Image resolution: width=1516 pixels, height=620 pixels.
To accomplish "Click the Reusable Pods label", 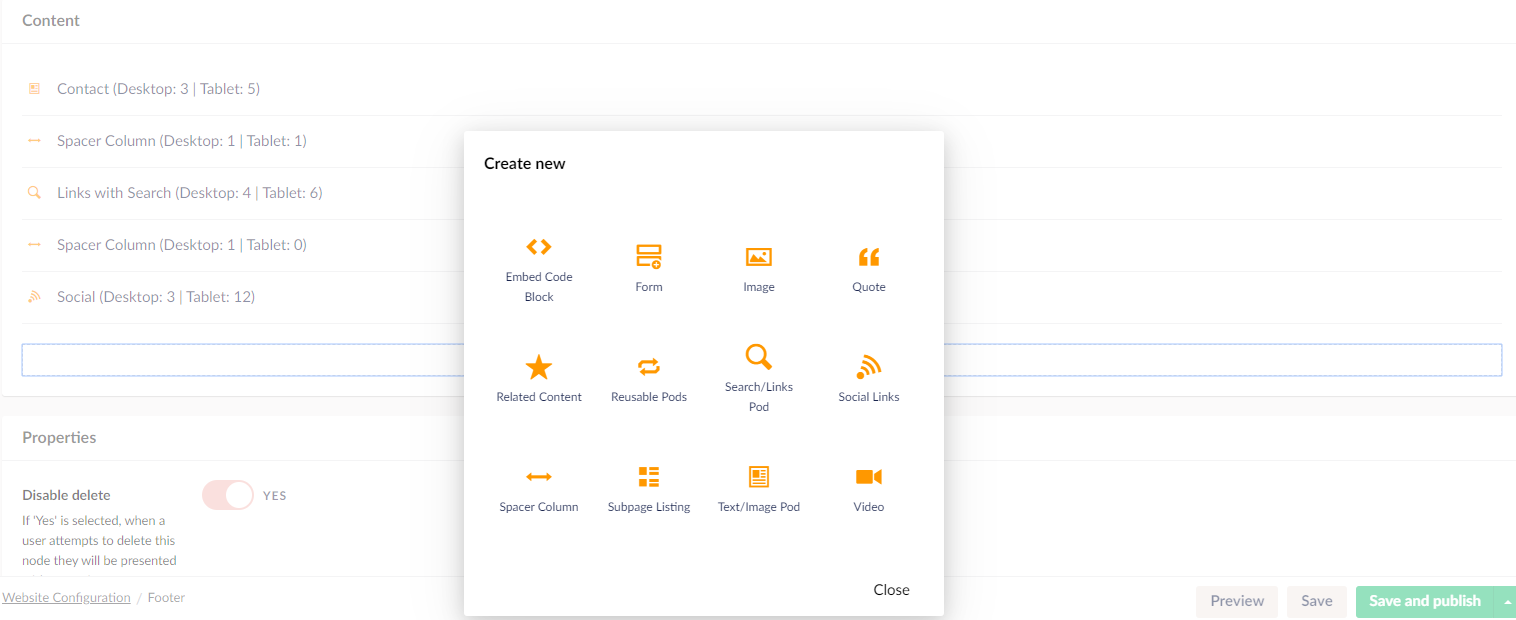I will tap(649, 397).
